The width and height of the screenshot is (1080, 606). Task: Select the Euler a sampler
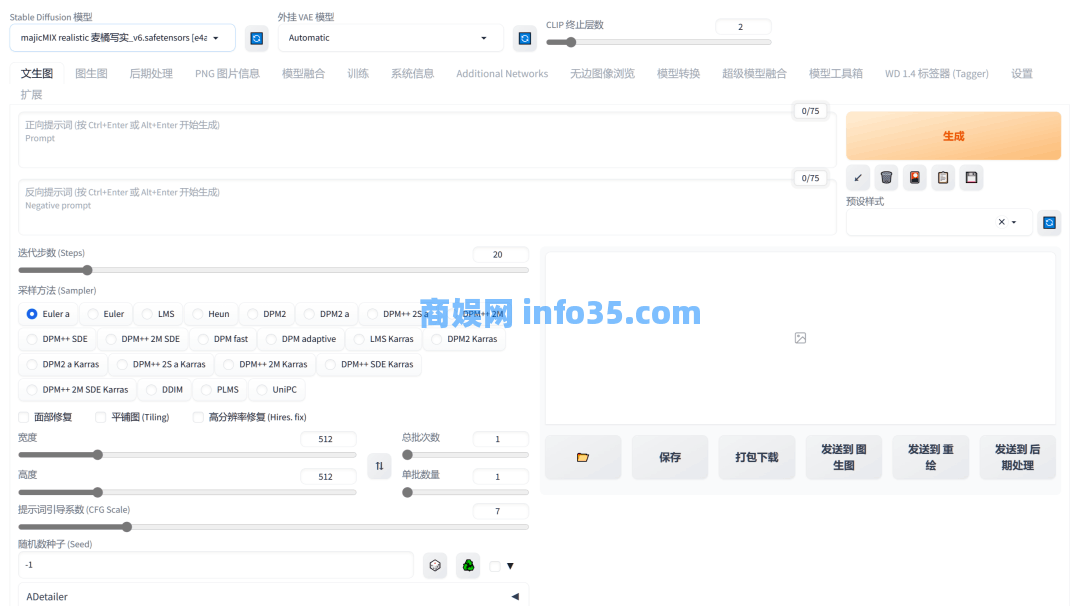(x=48, y=314)
